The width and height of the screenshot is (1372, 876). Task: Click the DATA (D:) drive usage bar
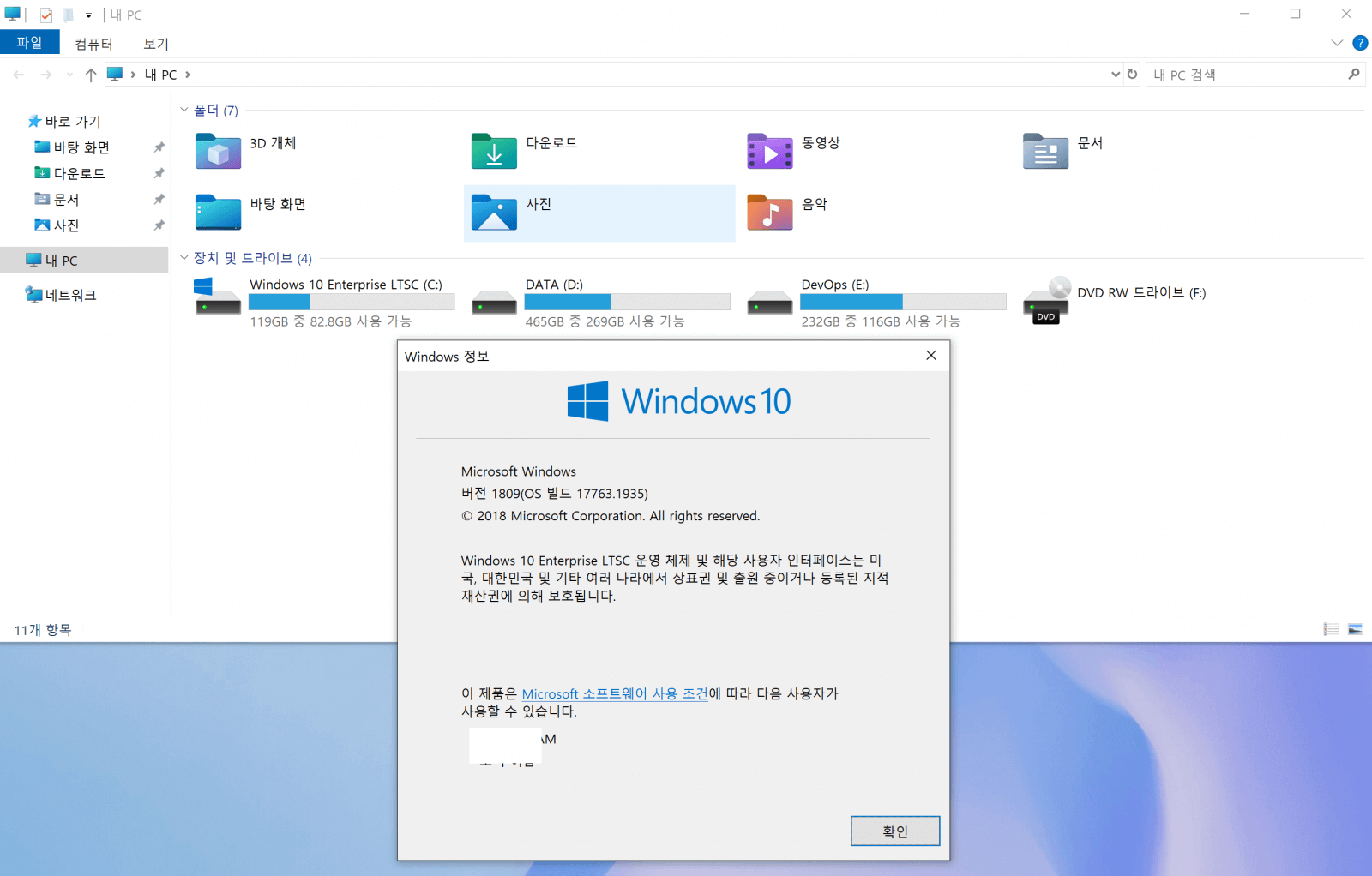point(628,302)
